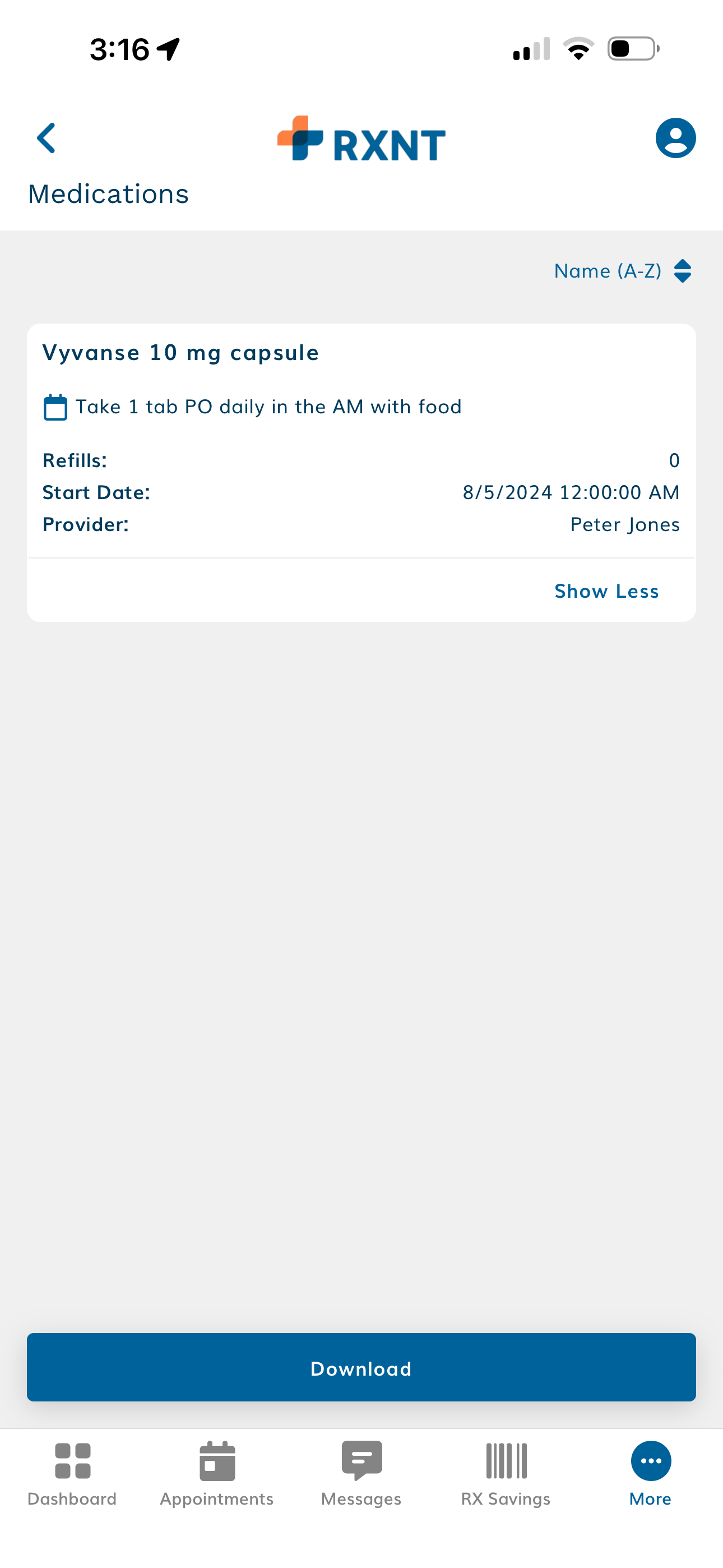Switch to the Appointments tab label
This screenshot has height=1568, width=723.
pos(217,1498)
